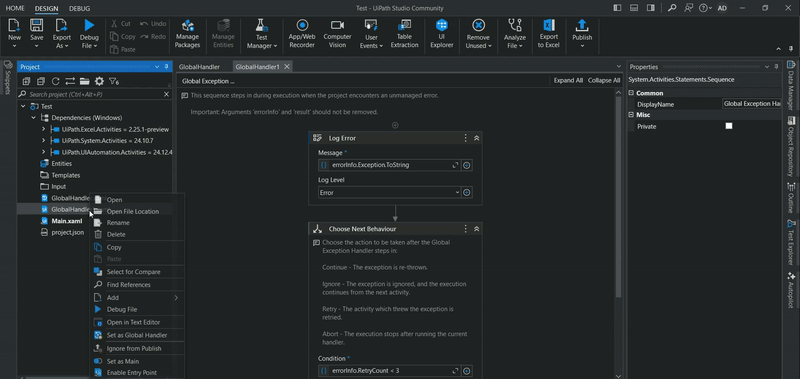This screenshot has width=800, height=379.
Task: Collapse the Common property category
Action: click(631, 93)
